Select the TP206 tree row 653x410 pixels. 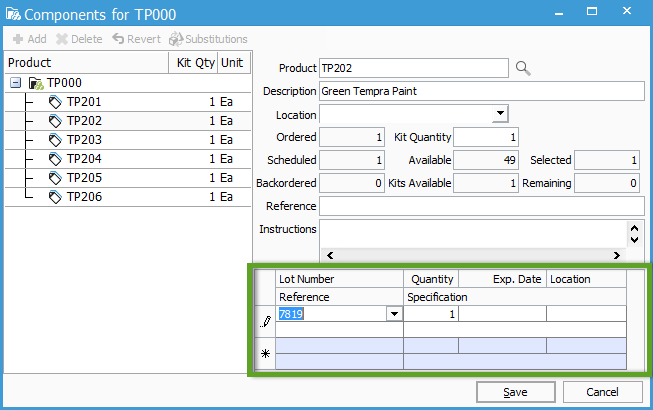pyautogui.click(x=128, y=197)
